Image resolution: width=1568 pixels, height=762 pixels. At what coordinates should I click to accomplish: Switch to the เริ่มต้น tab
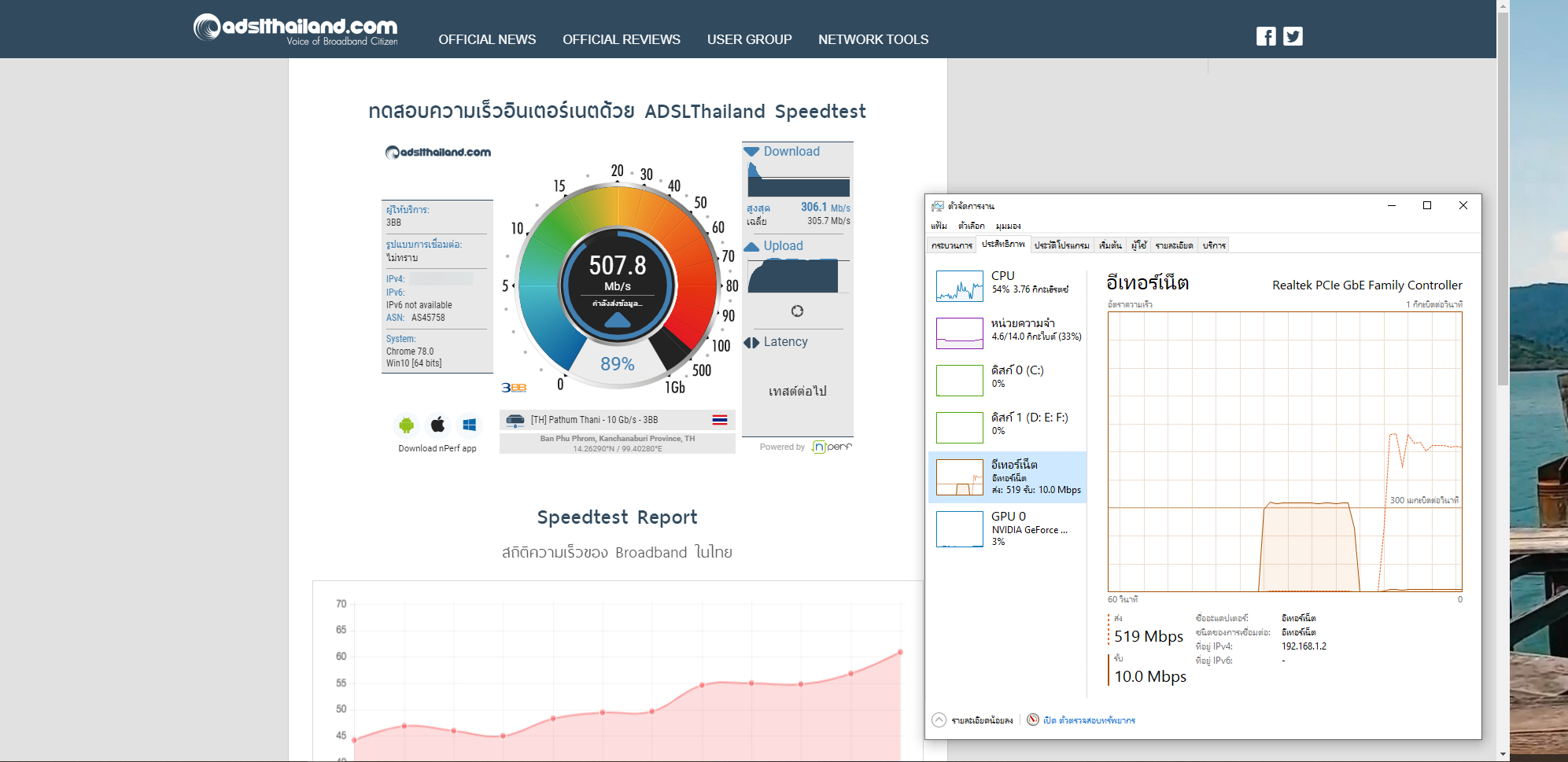click(x=1110, y=245)
